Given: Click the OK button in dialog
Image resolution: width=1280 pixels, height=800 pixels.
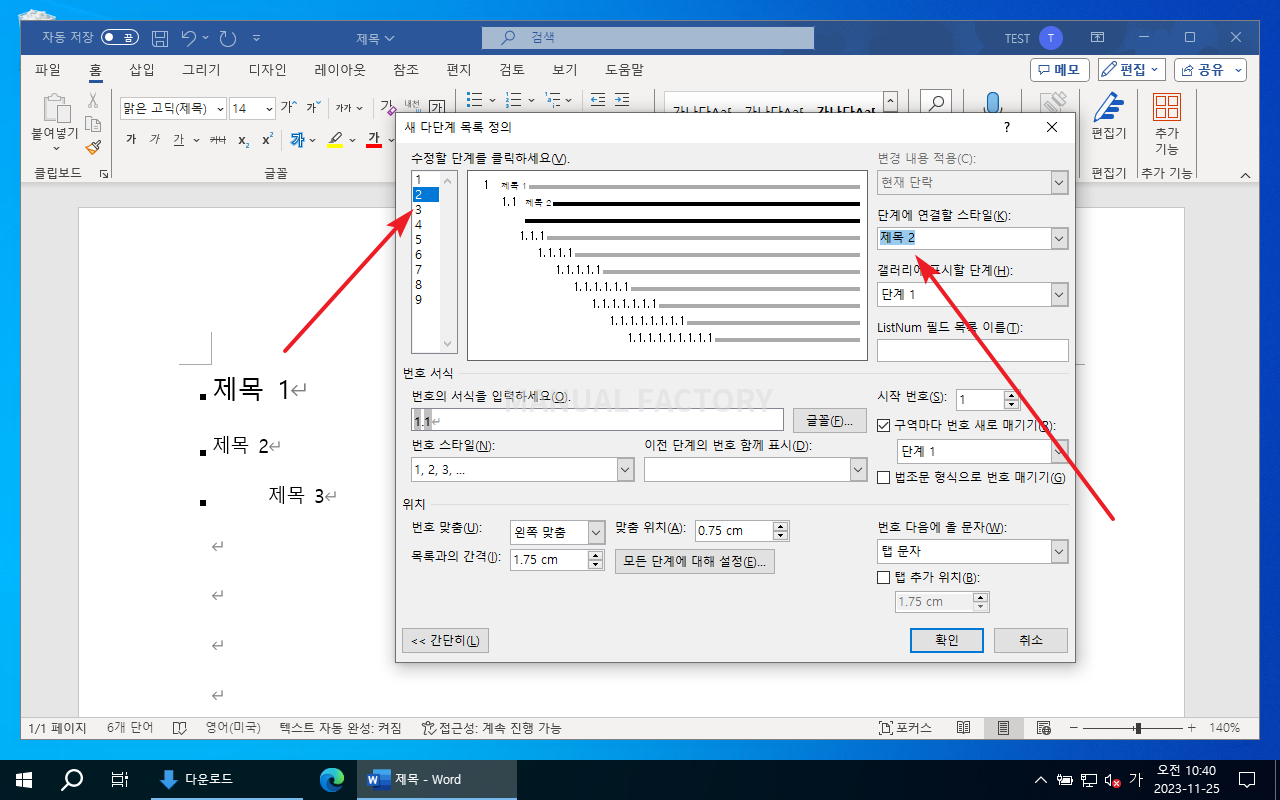Looking at the screenshot, I should coord(946,640).
